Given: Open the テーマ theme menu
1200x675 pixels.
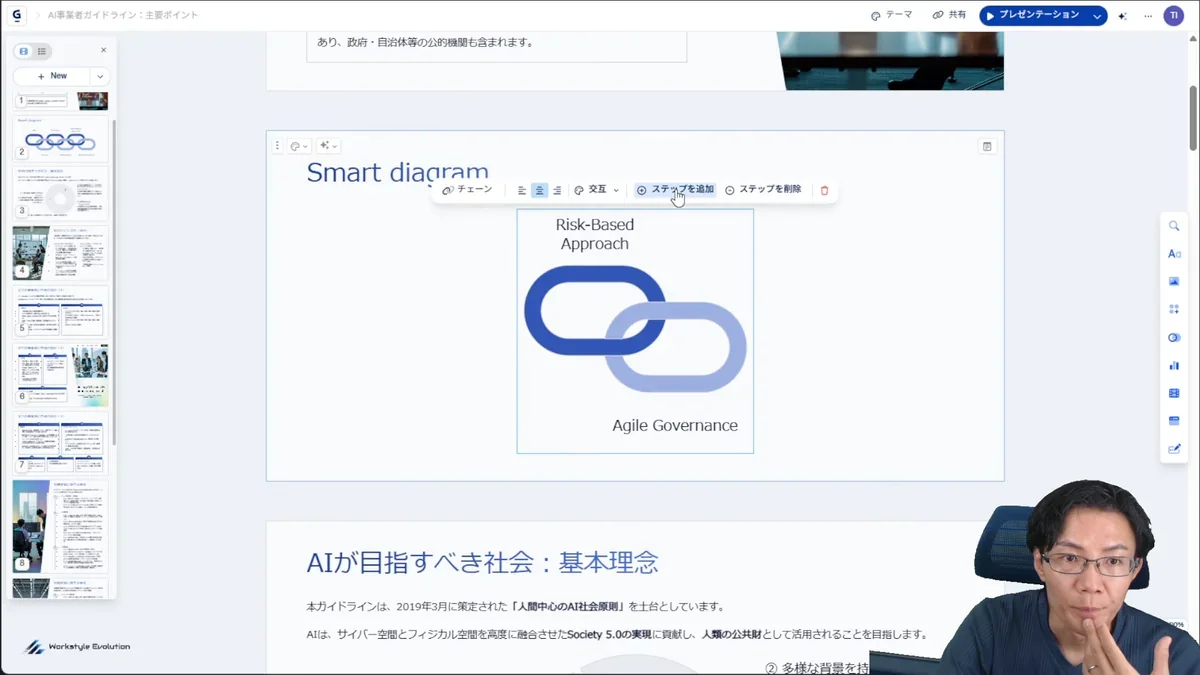Looking at the screenshot, I should 892,15.
